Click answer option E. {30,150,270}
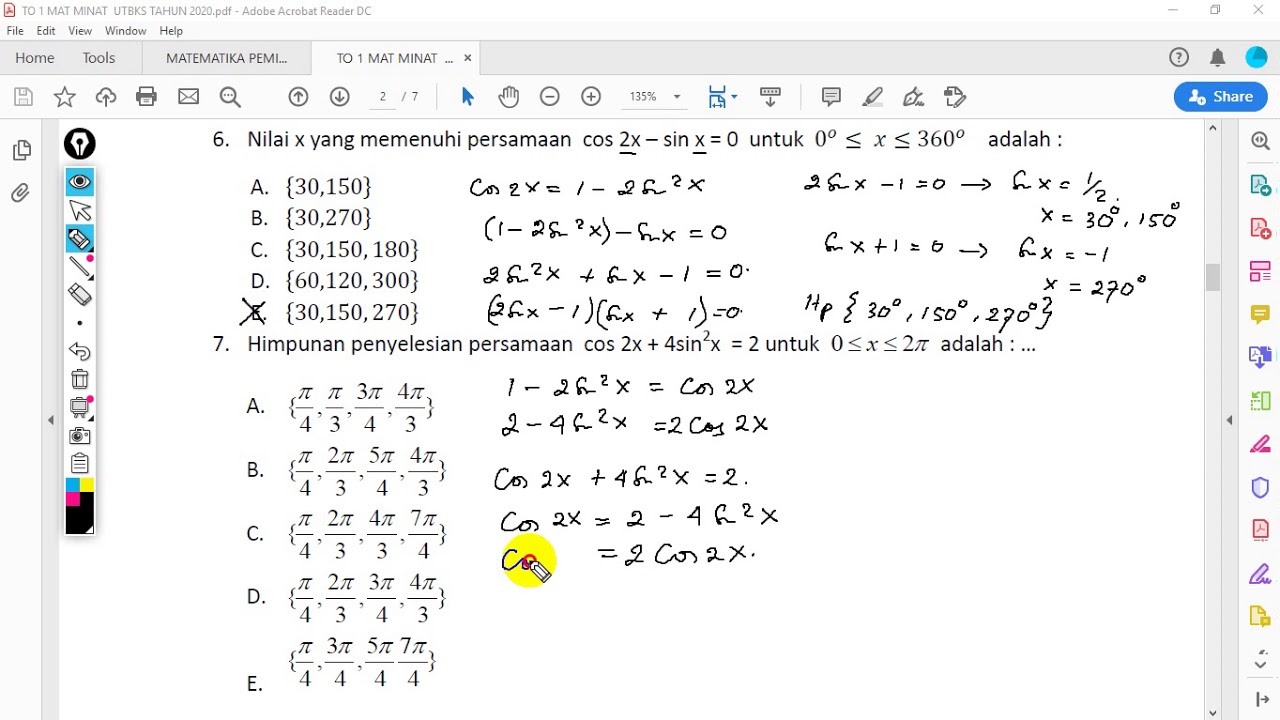 pos(335,312)
